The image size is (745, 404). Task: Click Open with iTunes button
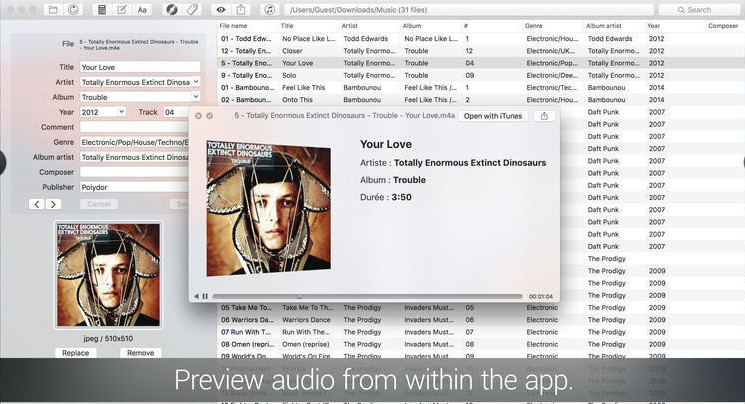[x=493, y=116]
